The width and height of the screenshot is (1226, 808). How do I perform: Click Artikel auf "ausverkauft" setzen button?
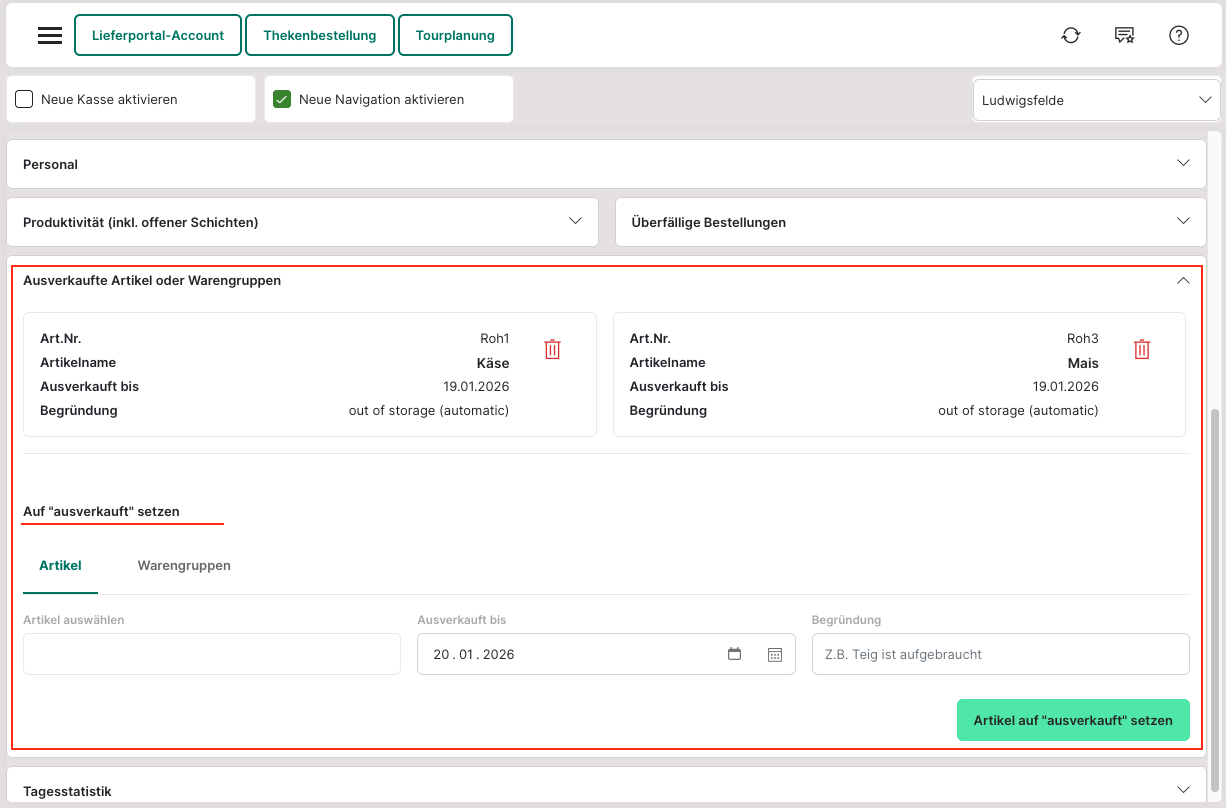coord(1073,720)
